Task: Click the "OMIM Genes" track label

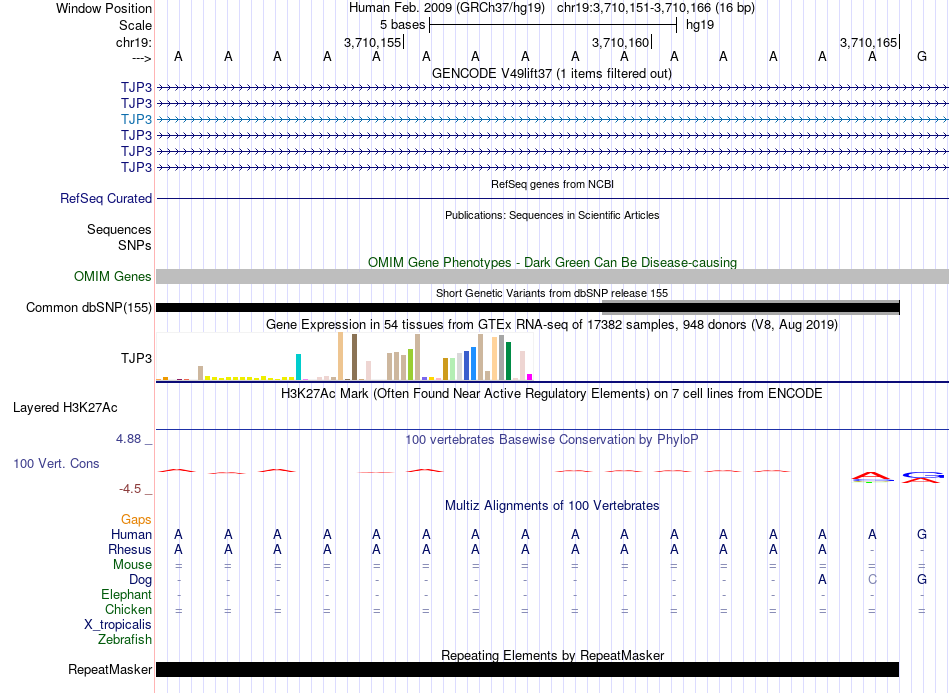Action: pyautogui.click(x=113, y=276)
